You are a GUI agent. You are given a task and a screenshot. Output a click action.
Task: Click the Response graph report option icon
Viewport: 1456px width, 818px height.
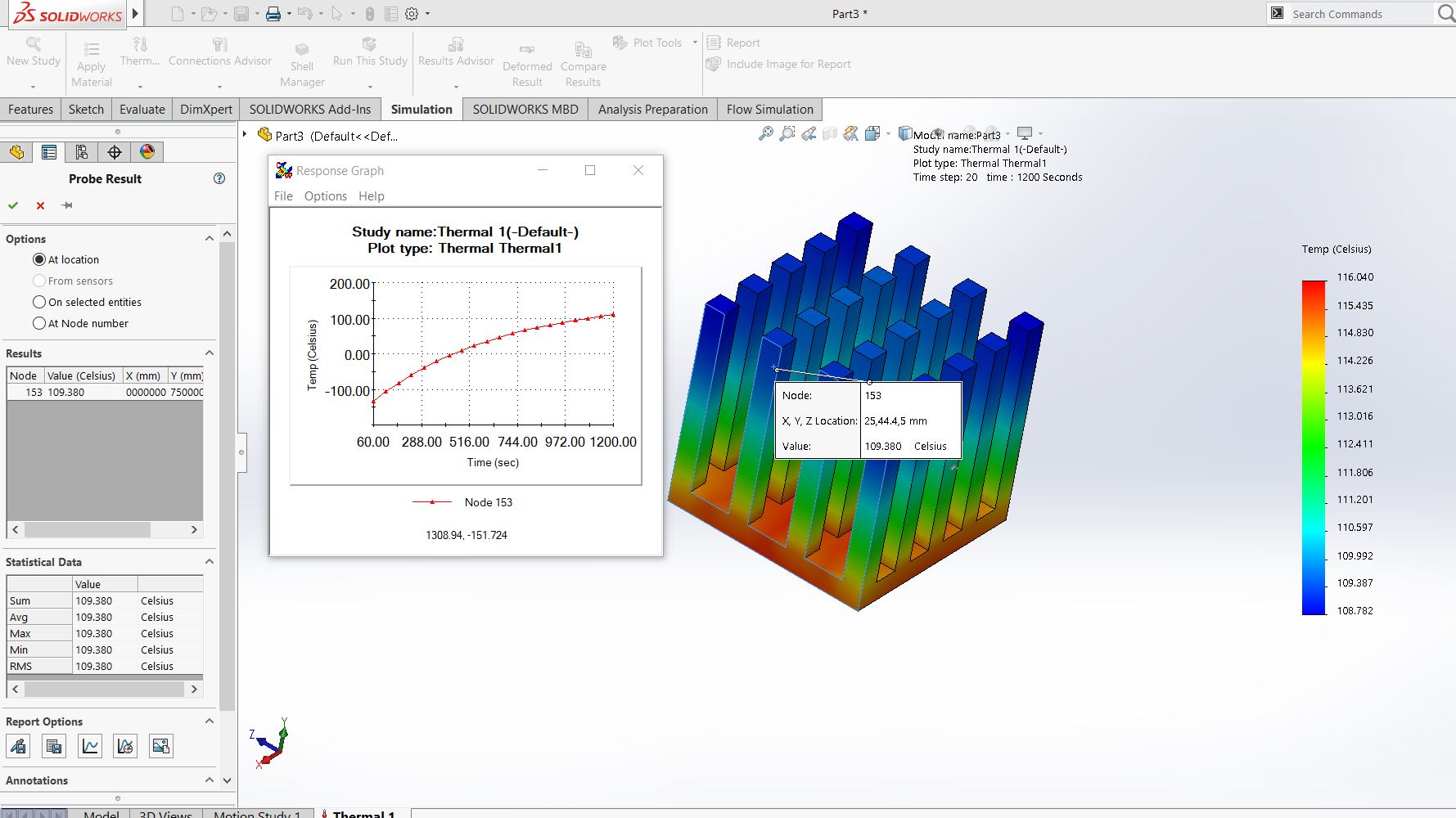pyautogui.click(x=125, y=746)
